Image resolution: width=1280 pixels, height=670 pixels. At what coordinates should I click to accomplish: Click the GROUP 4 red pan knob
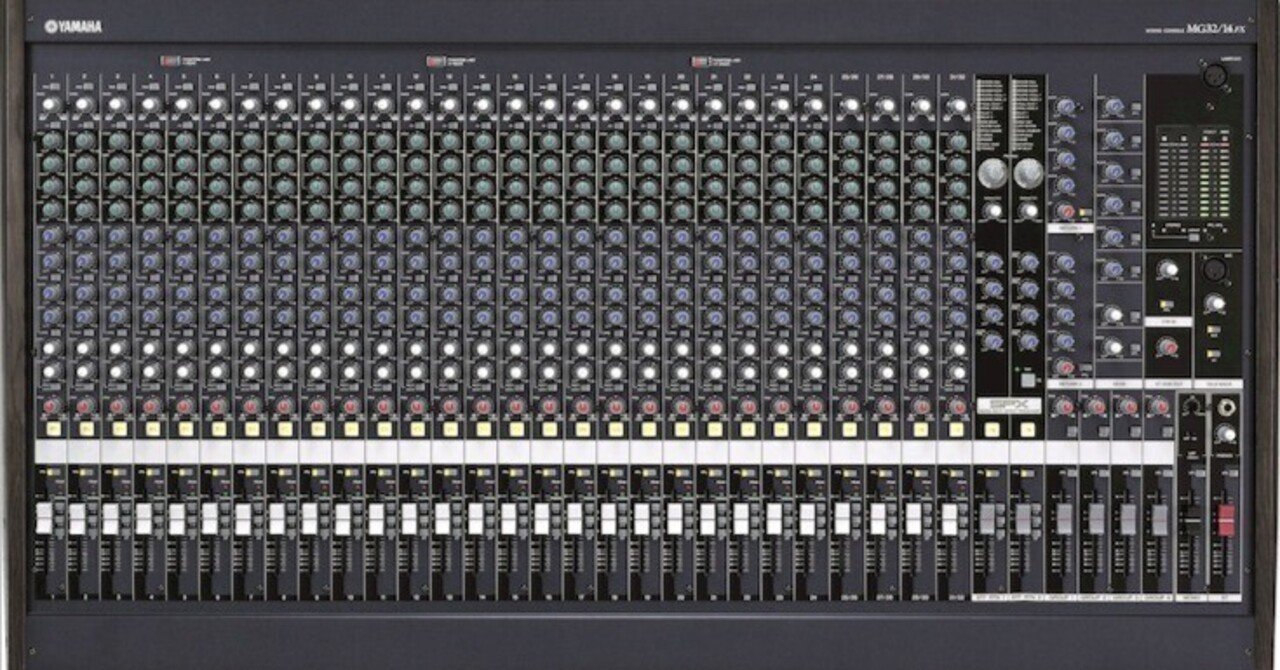click(1158, 406)
